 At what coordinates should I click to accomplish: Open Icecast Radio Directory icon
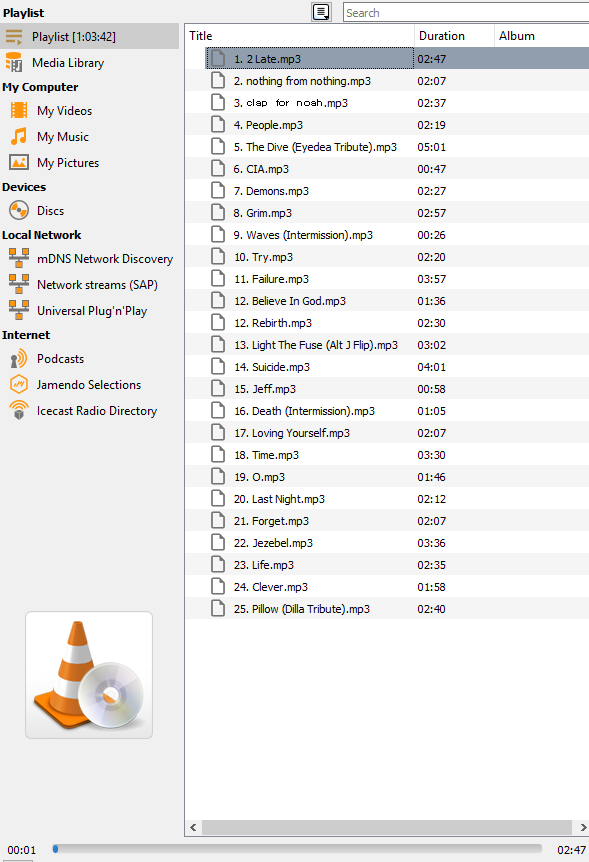click(x=19, y=410)
